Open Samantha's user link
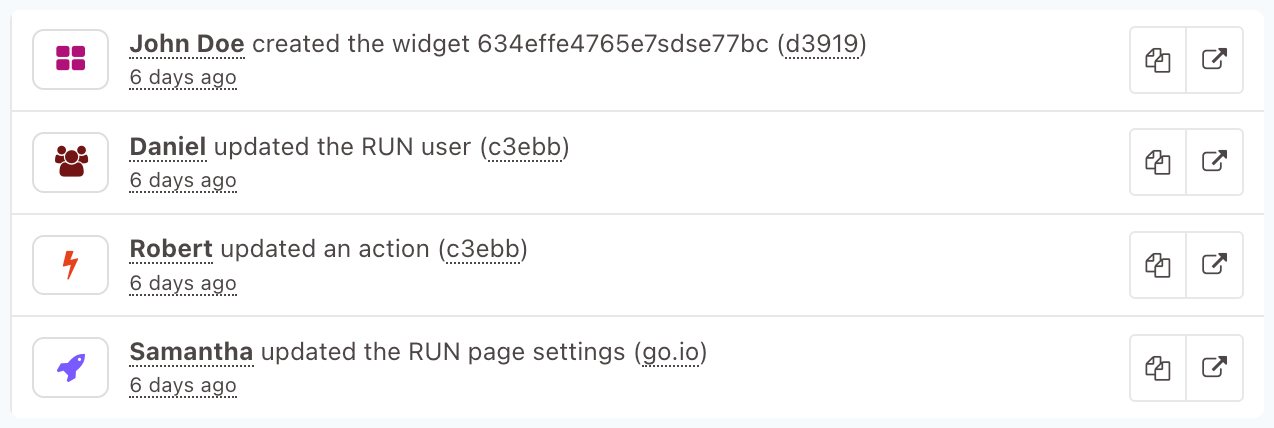Viewport: 1274px width, 428px height. point(191,353)
